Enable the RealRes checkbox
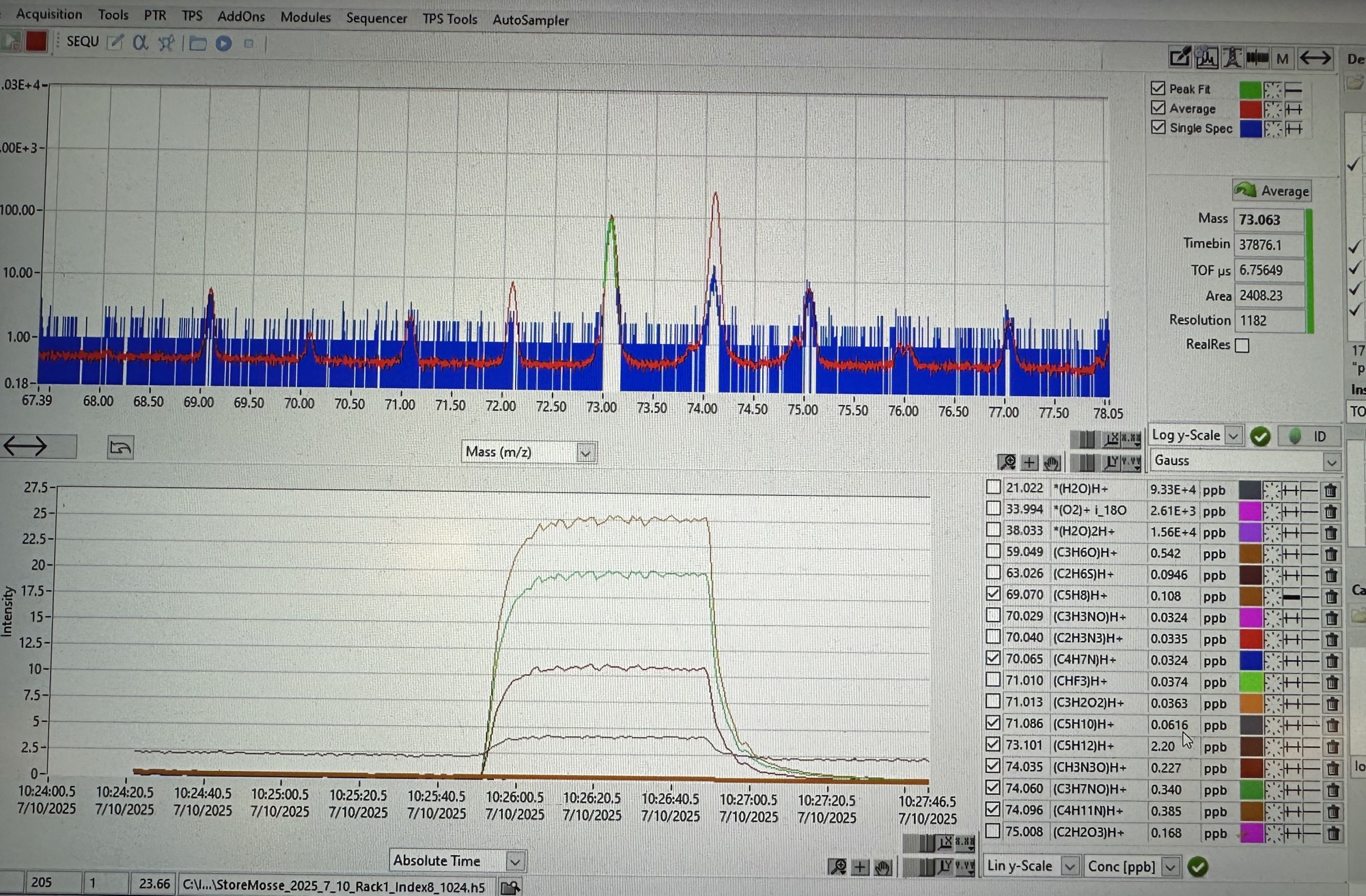This screenshot has height=896, width=1366. coord(1242,346)
